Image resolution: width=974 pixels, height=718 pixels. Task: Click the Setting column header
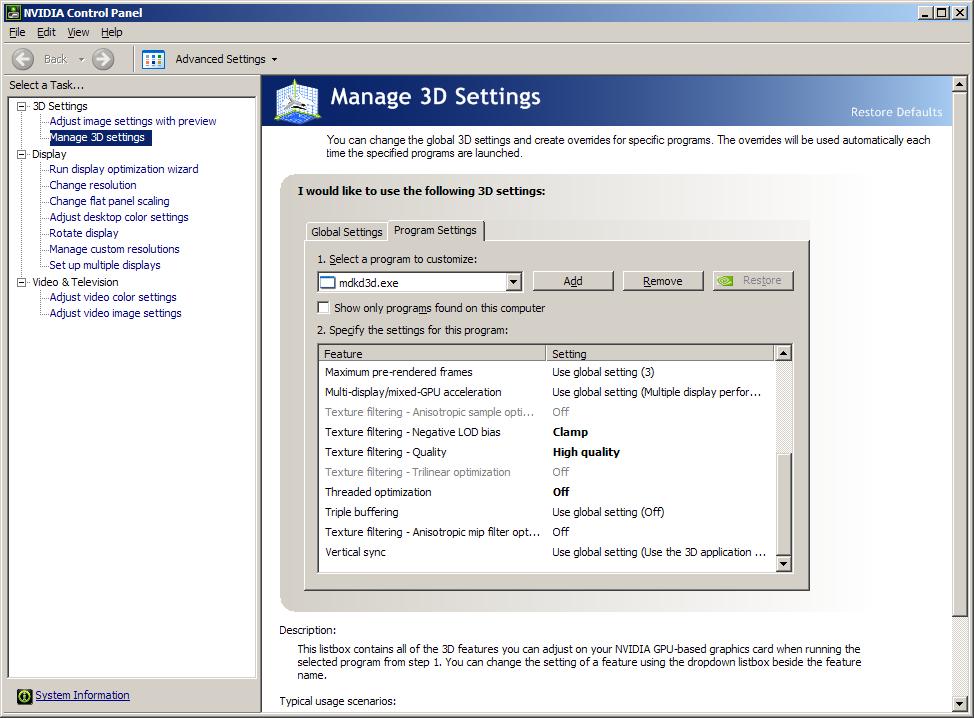coord(660,353)
